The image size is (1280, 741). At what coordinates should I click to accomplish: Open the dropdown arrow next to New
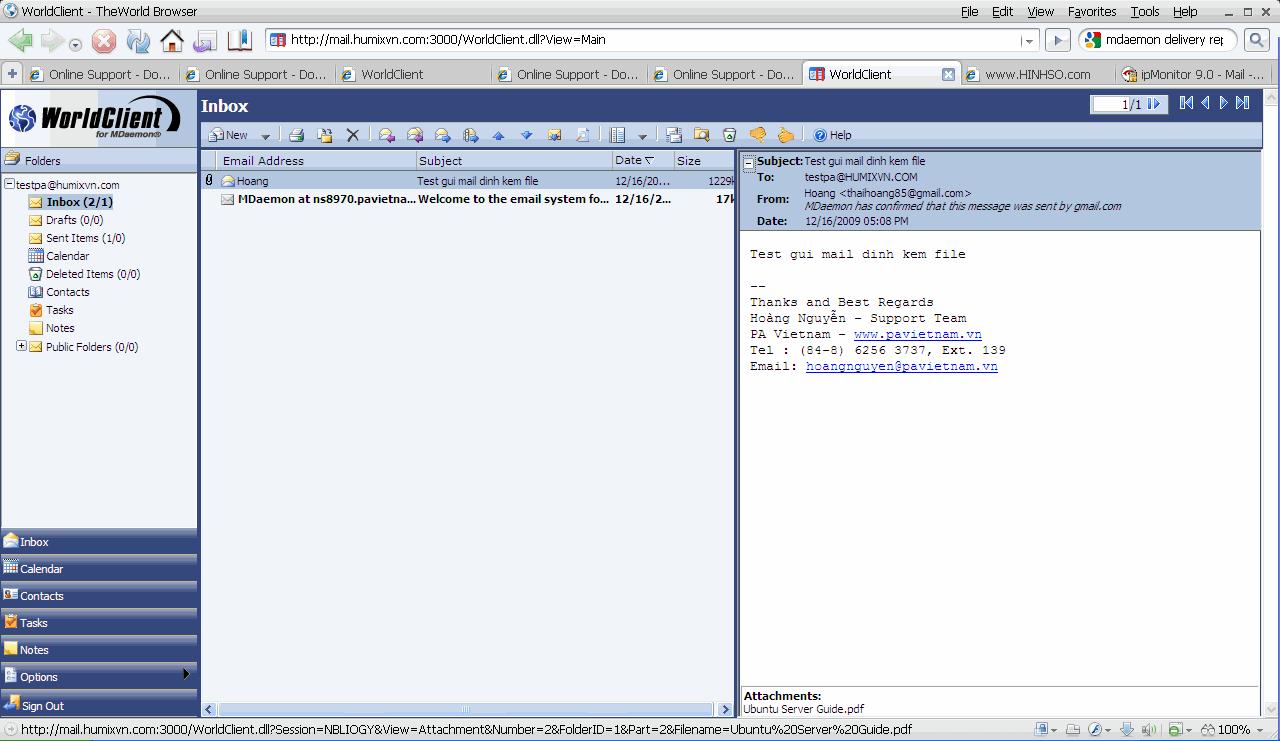[265, 136]
